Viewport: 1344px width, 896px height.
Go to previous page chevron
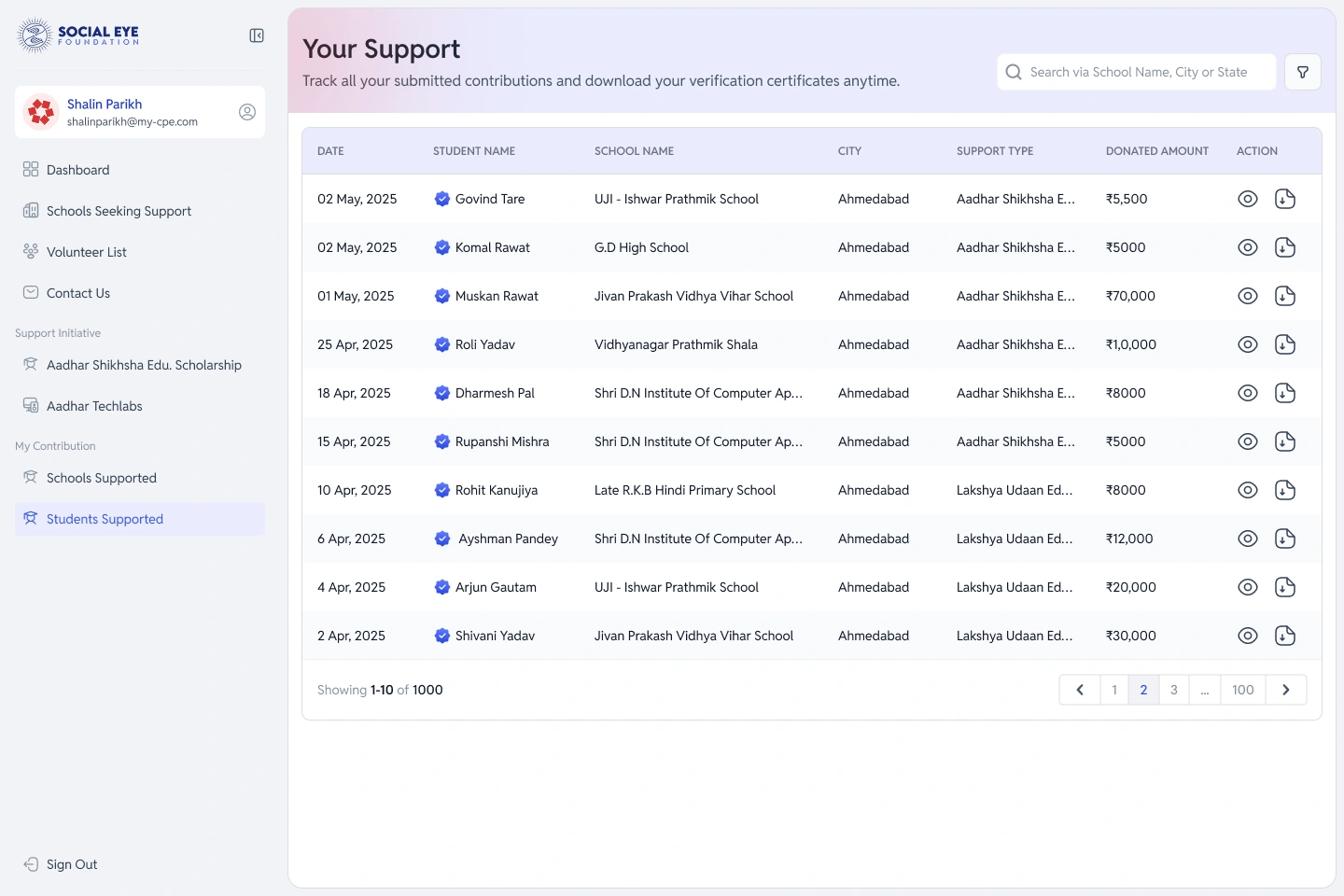pyautogui.click(x=1080, y=690)
